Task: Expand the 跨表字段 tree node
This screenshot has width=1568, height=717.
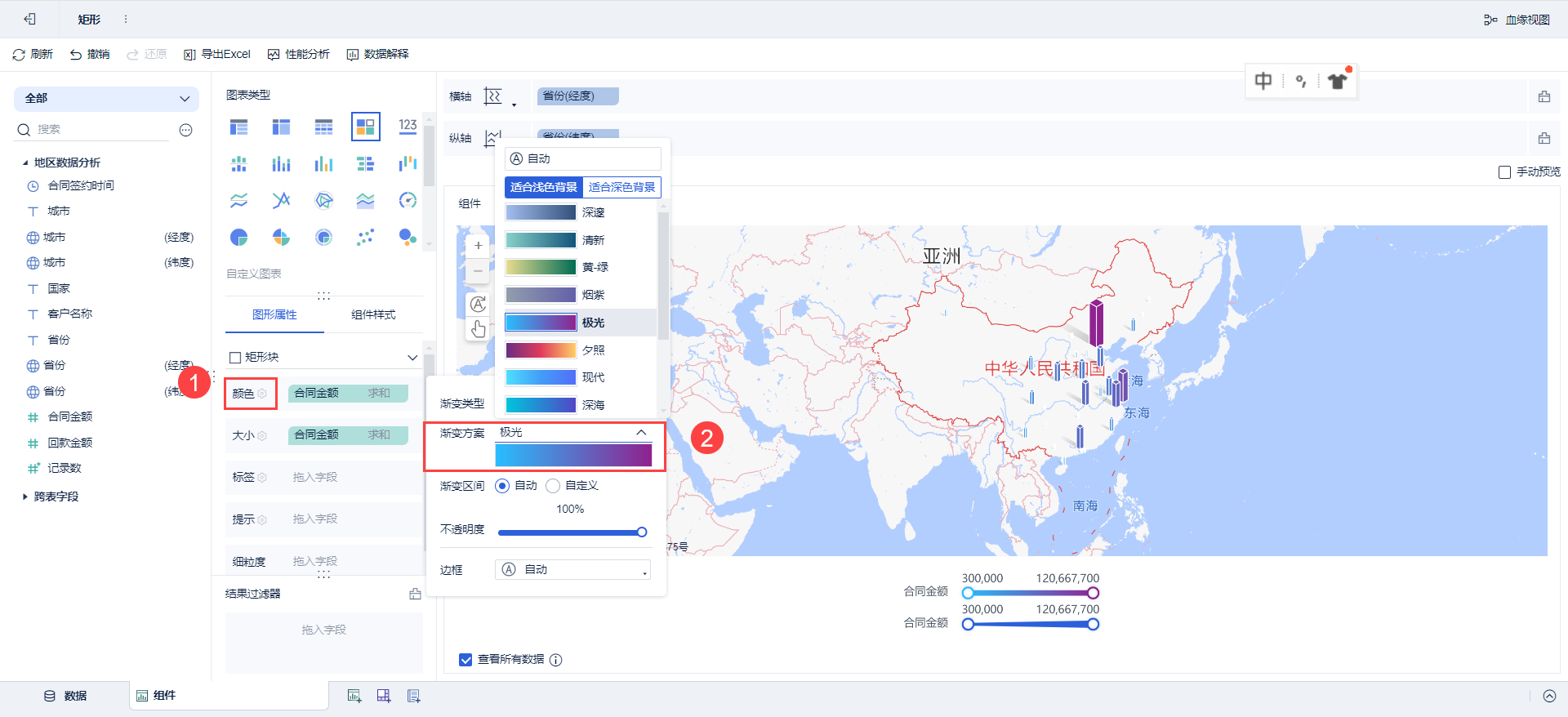Action: (x=25, y=497)
